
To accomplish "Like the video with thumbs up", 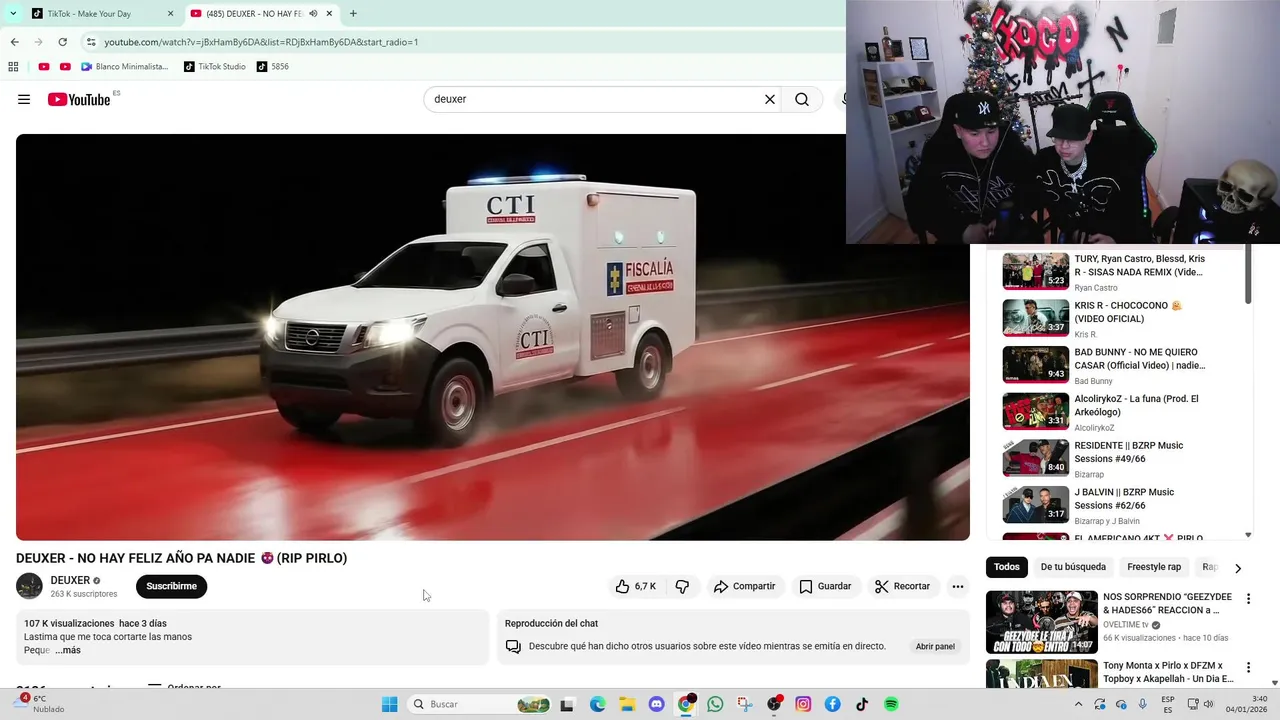I will click(x=635, y=586).
